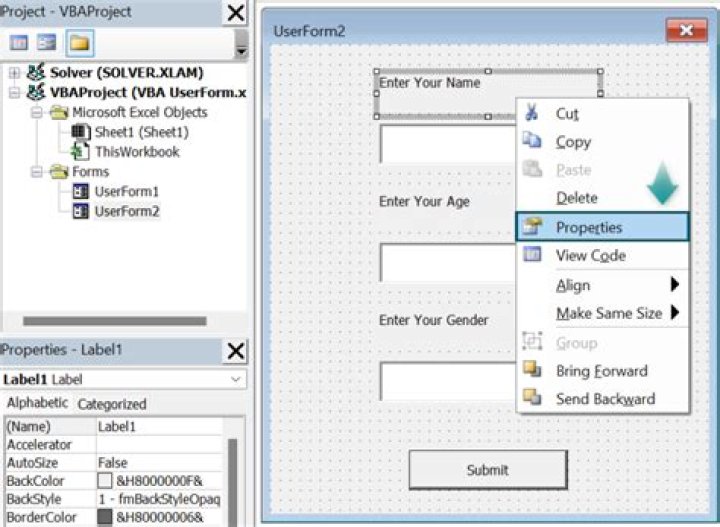
Task: Collapse the Microsoft Excel Objects folder
Action: (36, 112)
